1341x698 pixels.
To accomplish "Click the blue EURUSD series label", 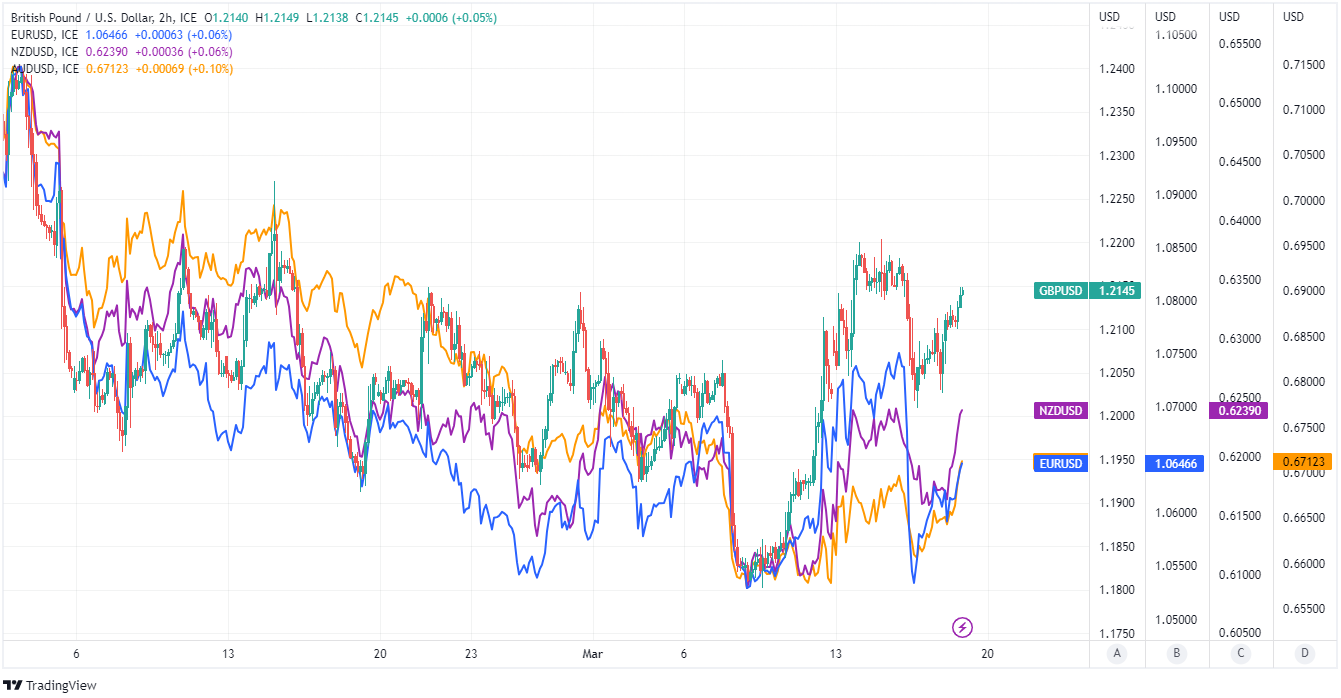I will (1060, 463).
